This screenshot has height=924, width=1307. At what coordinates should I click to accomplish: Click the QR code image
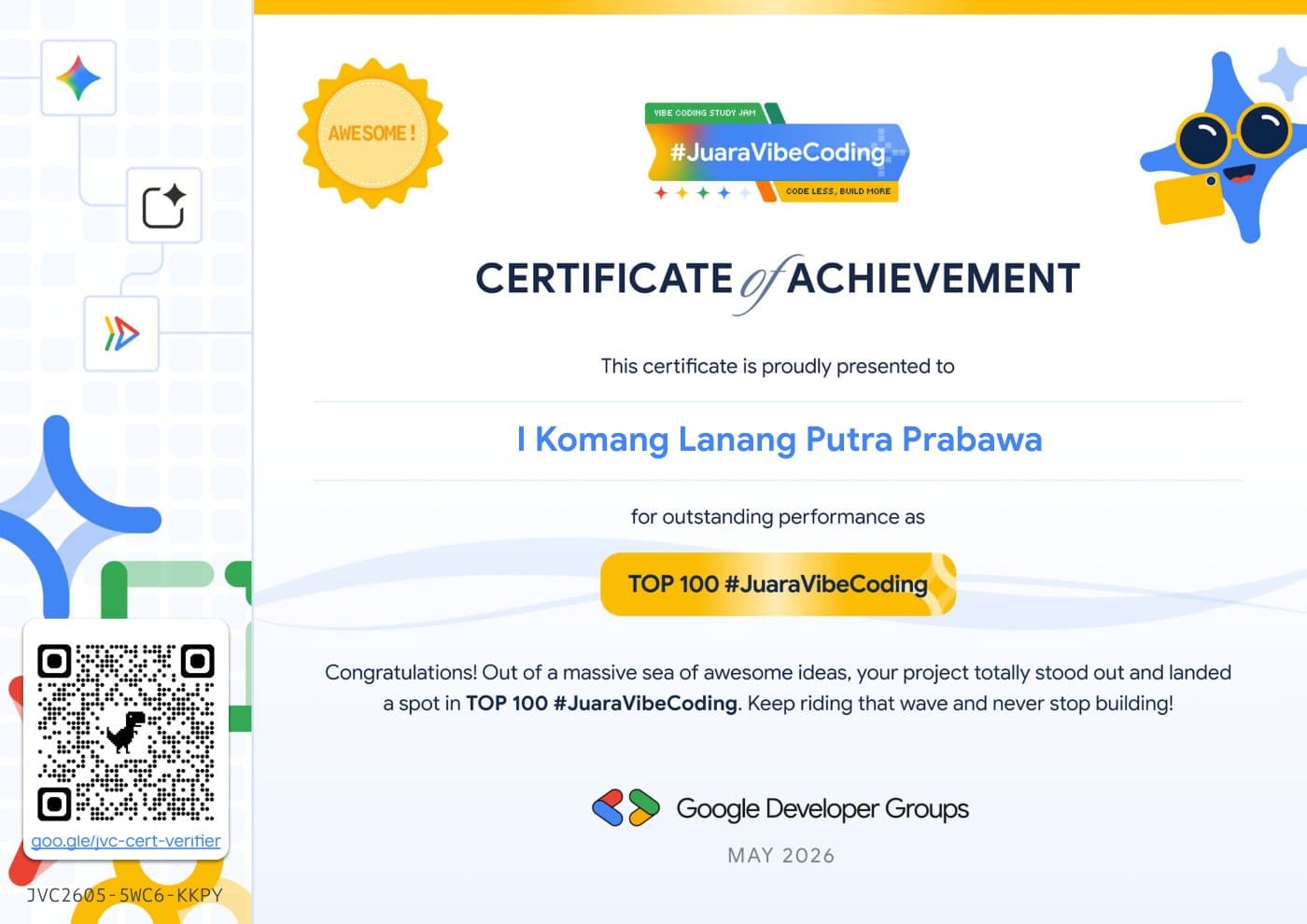(x=126, y=733)
